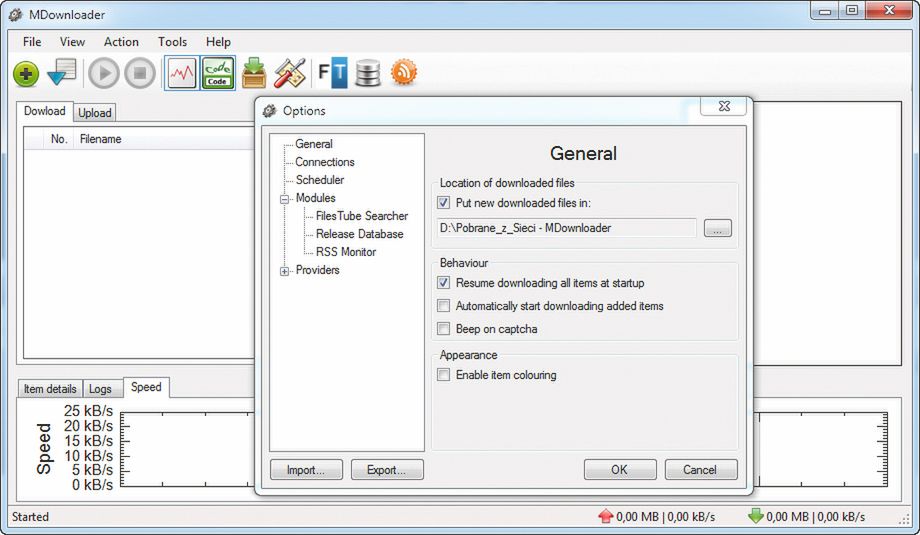Collapse the Modules tree node
The width and height of the screenshot is (920, 535).
pyautogui.click(x=285, y=199)
